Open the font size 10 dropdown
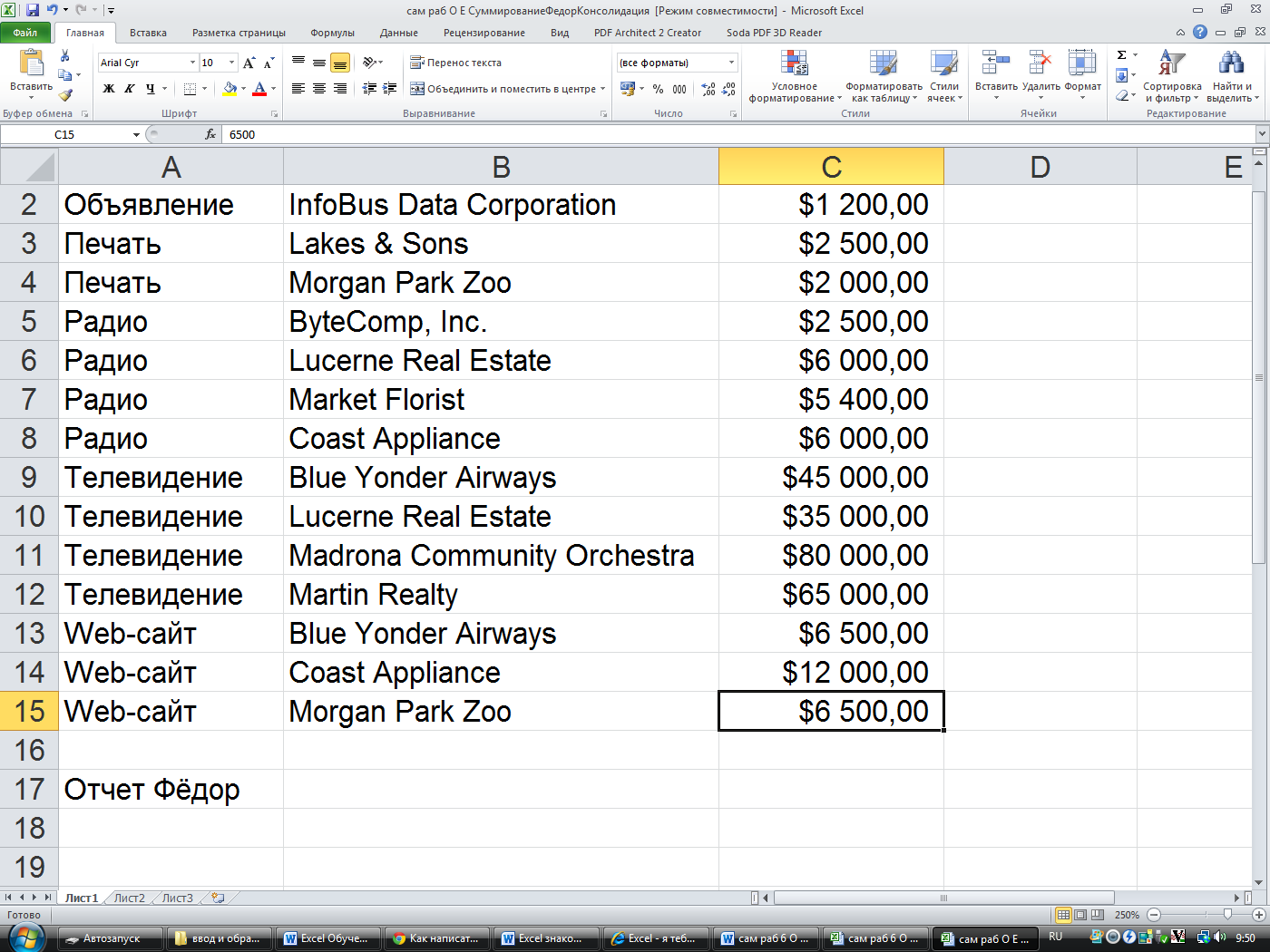 coord(232,63)
